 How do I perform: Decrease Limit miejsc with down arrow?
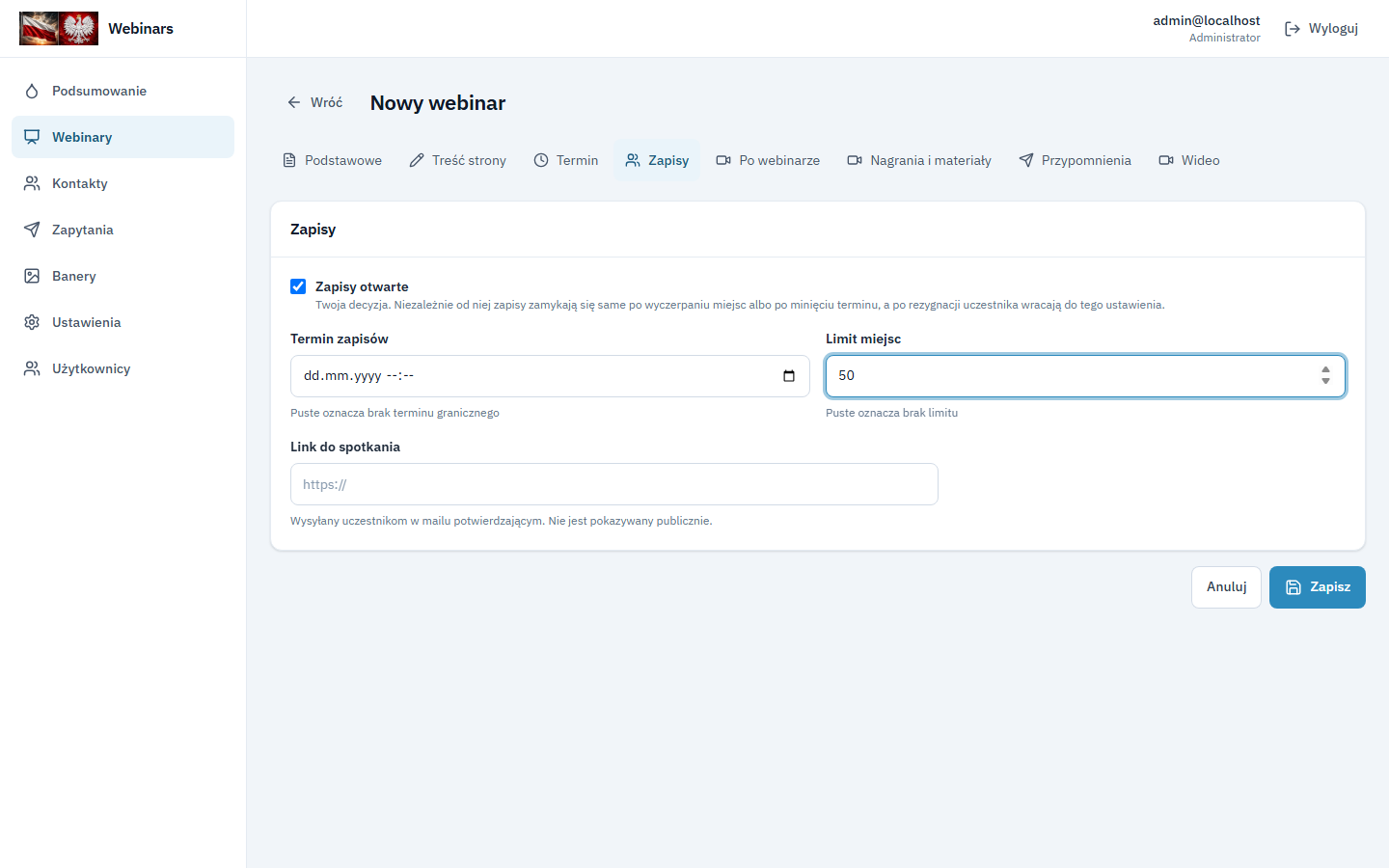[x=1325, y=382]
